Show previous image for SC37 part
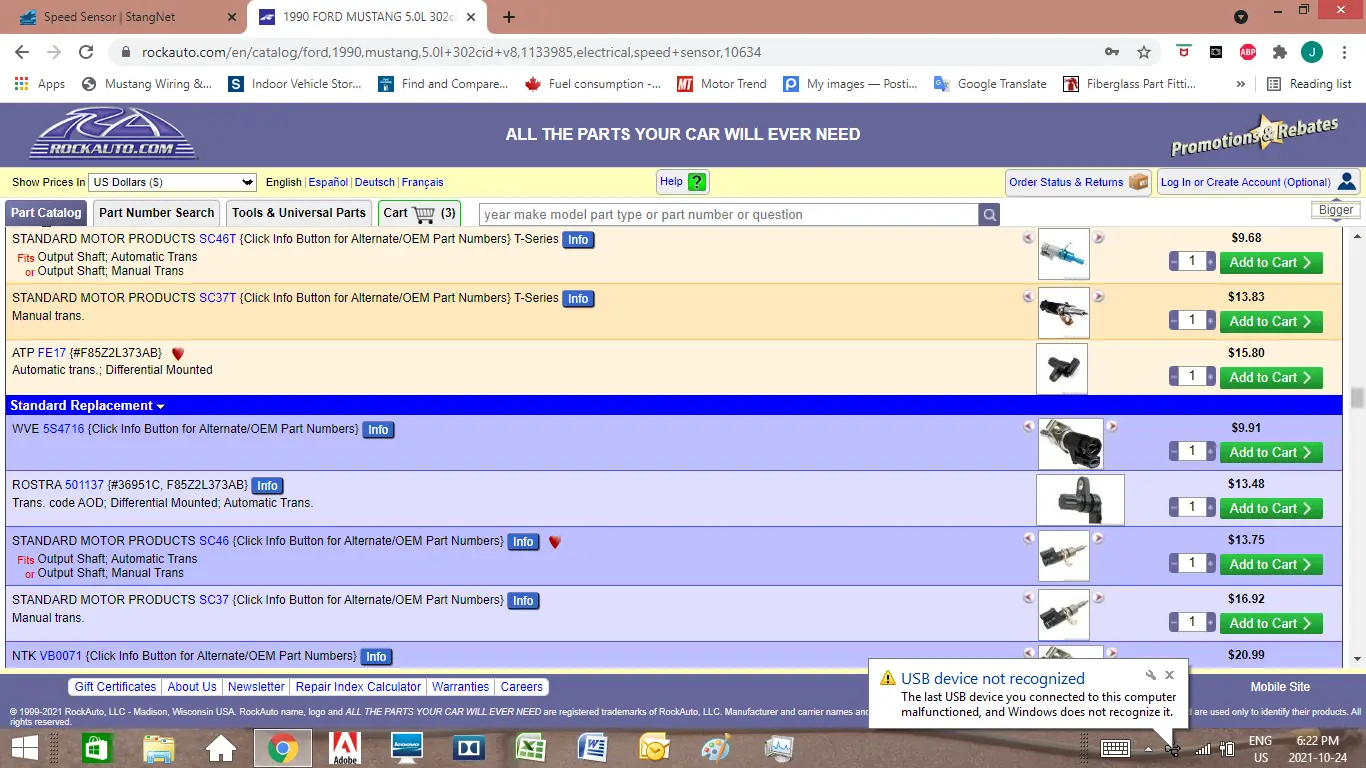 (x=1029, y=598)
